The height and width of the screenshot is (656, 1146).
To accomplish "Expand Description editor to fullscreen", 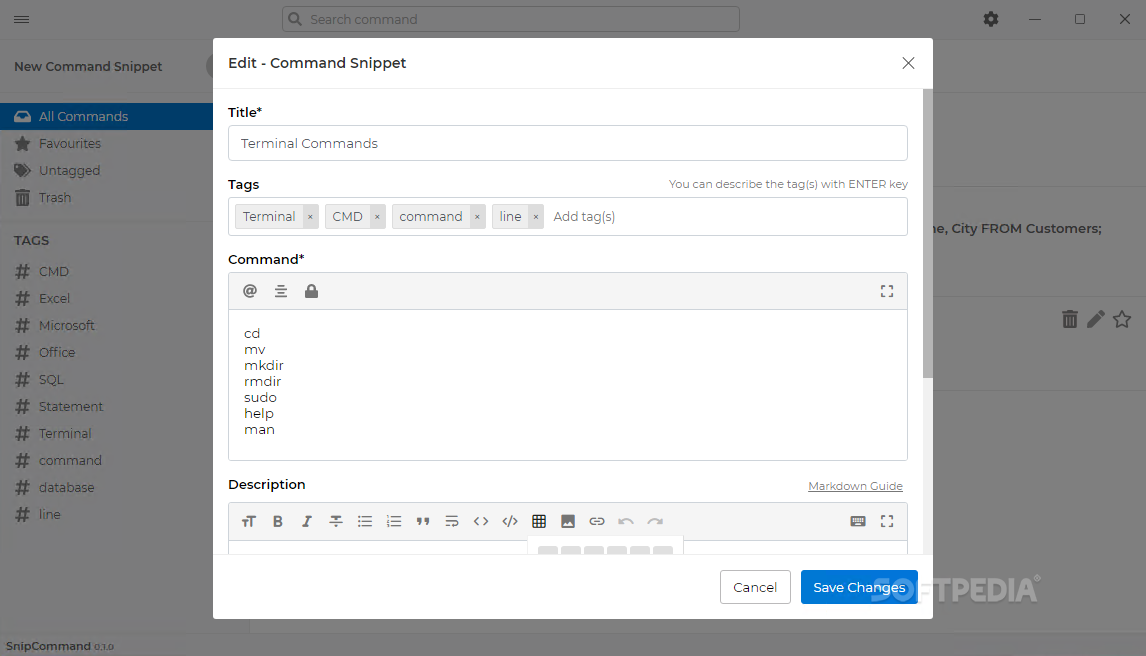I will pos(887,522).
